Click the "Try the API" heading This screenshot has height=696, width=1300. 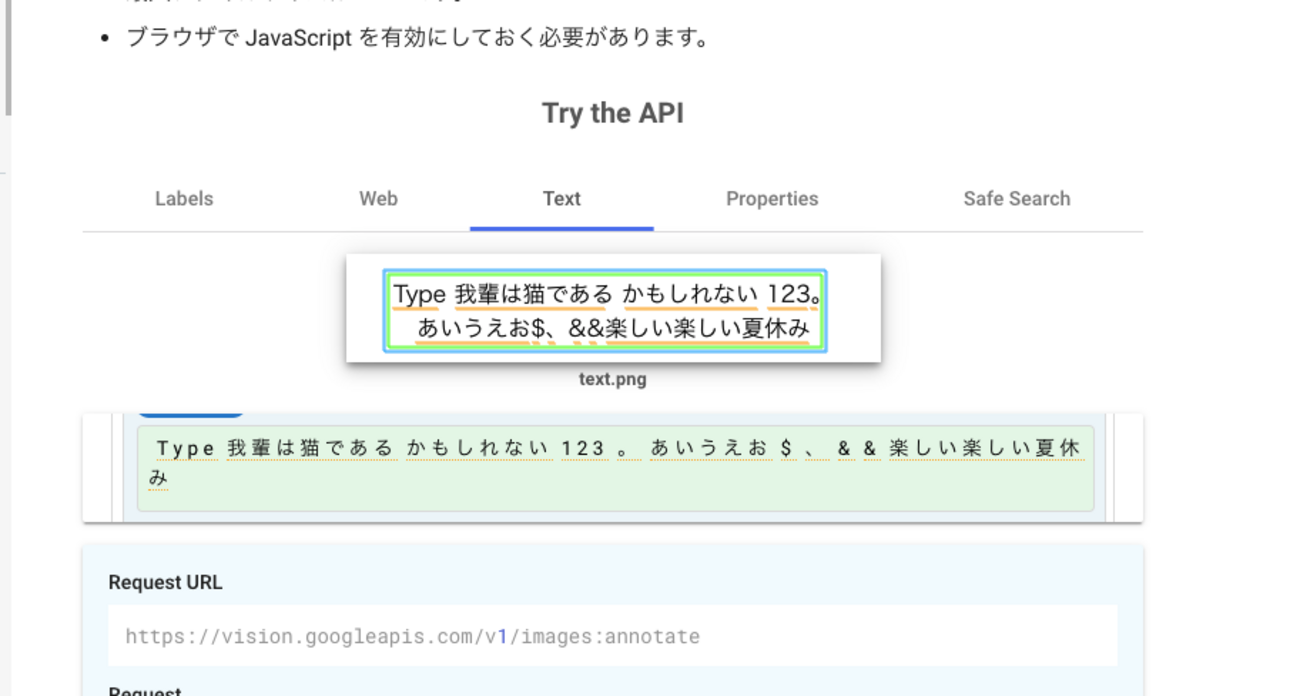(x=613, y=113)
